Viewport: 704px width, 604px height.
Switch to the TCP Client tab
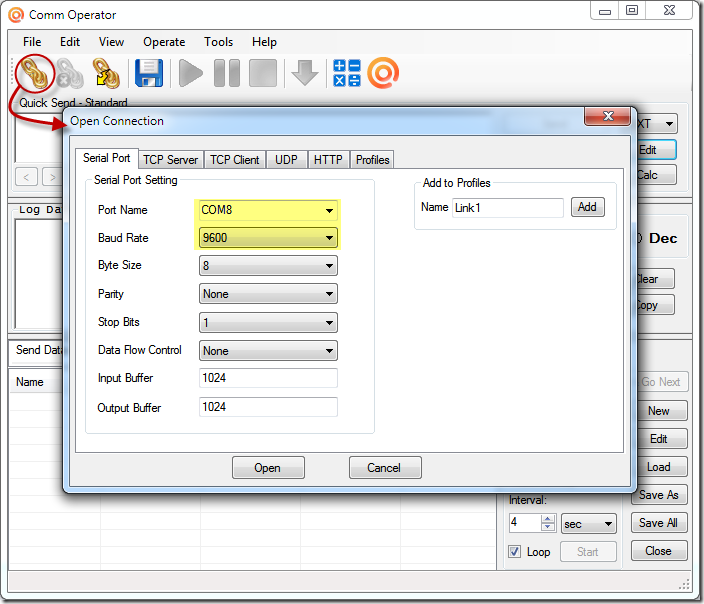coord(234,160)
